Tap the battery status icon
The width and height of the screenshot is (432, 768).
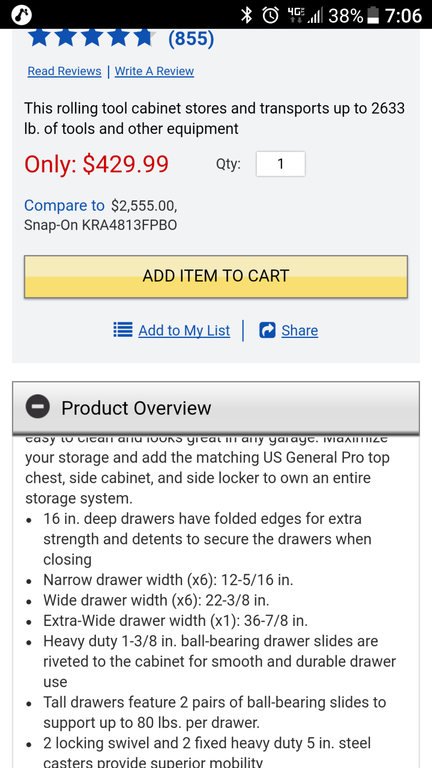click(x=373, y=15)
